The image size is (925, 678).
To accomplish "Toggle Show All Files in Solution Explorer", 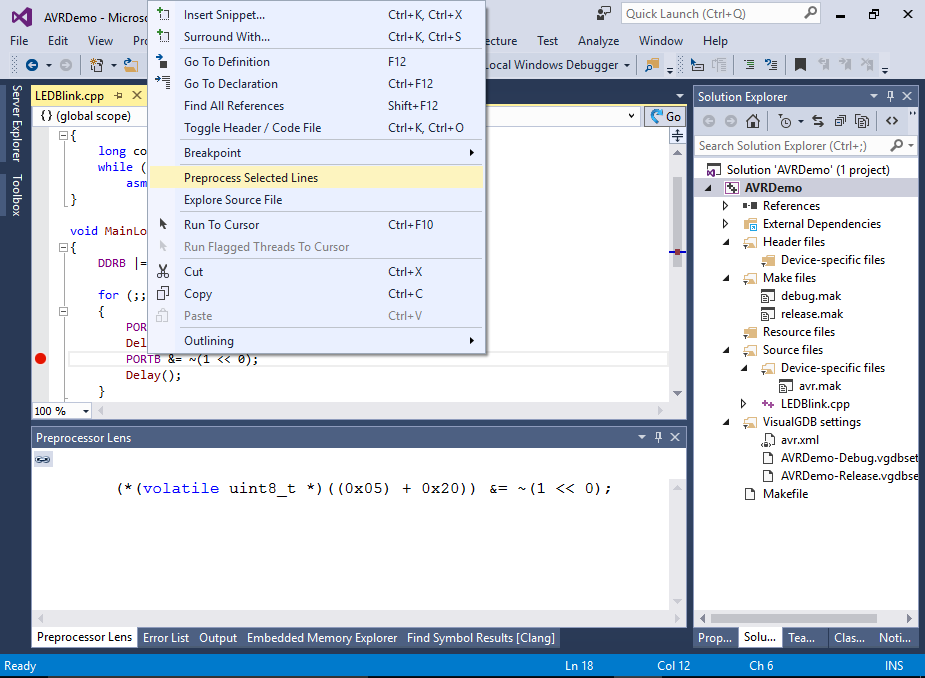I will coord(862,121).
